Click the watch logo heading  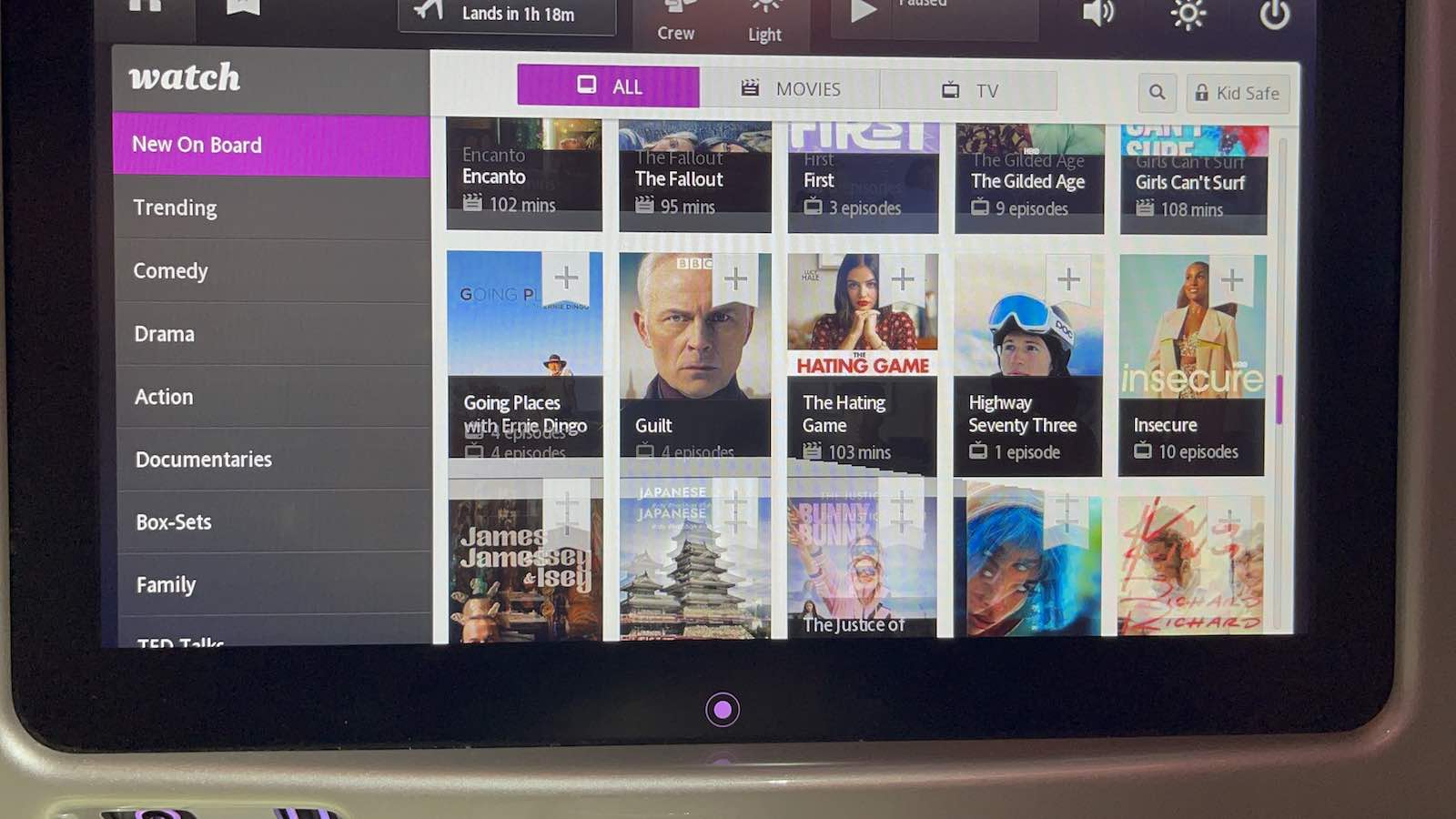tap(184, 77)
